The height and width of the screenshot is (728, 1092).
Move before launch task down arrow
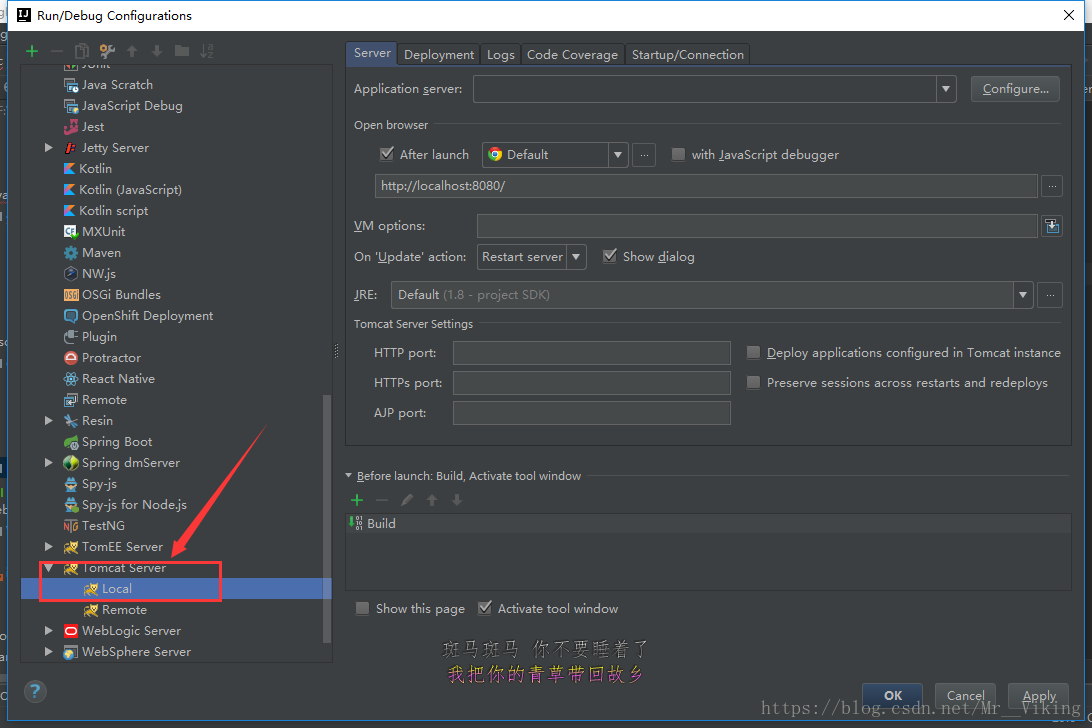(x=457, y=500)
